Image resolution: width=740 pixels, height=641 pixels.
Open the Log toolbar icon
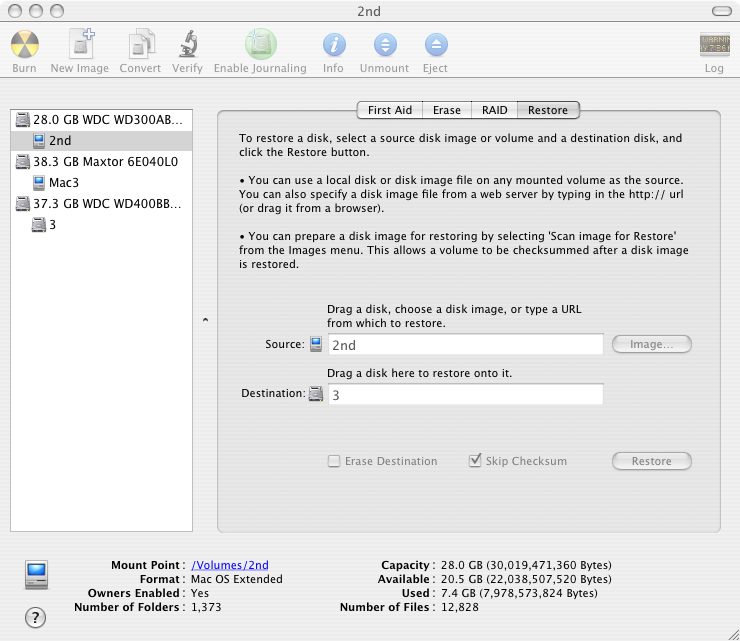pyautogui.click(x=715, y=45)
